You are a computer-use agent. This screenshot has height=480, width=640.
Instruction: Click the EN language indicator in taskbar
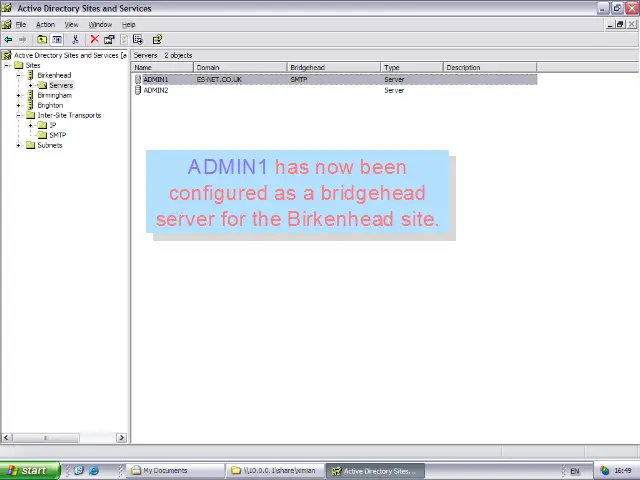tap(575, 471)
